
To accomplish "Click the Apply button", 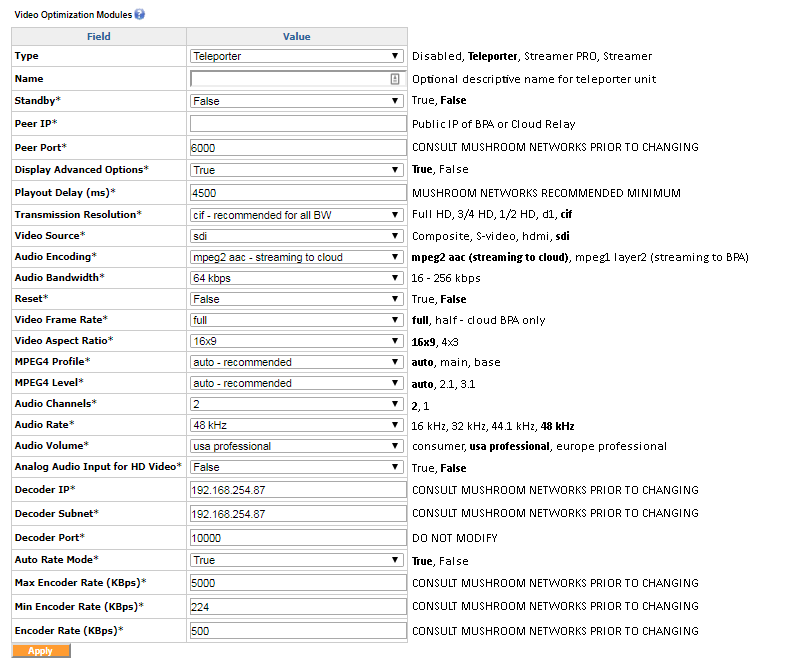I will tap(41, 651).
